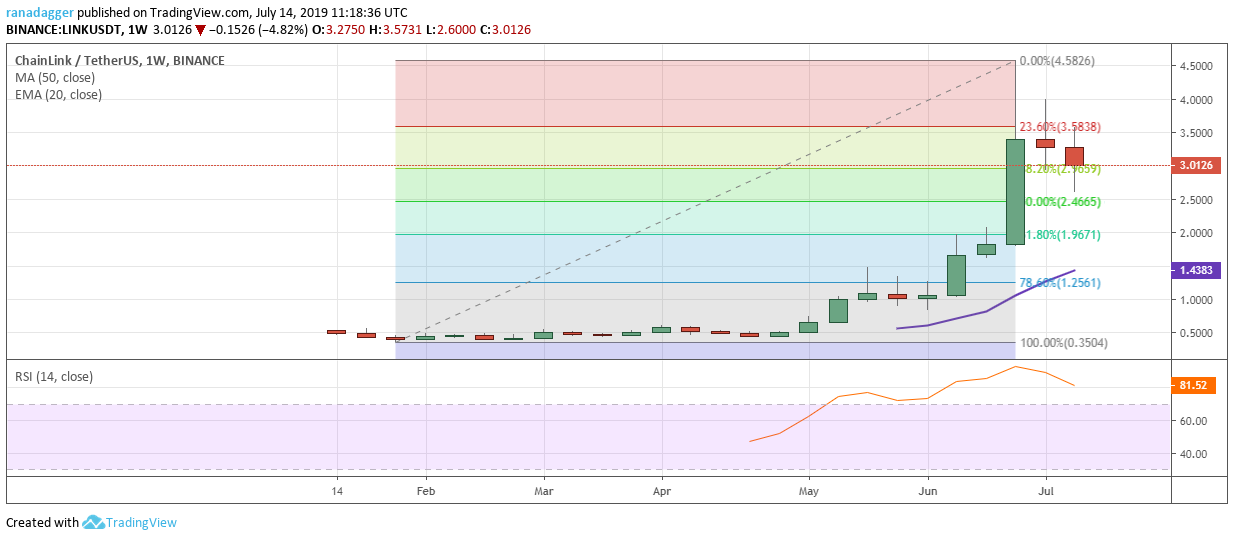Click the 'Mar' date label on time axis
The image size is (1234, 540).
pyautogui.click(x=543, y=492)
